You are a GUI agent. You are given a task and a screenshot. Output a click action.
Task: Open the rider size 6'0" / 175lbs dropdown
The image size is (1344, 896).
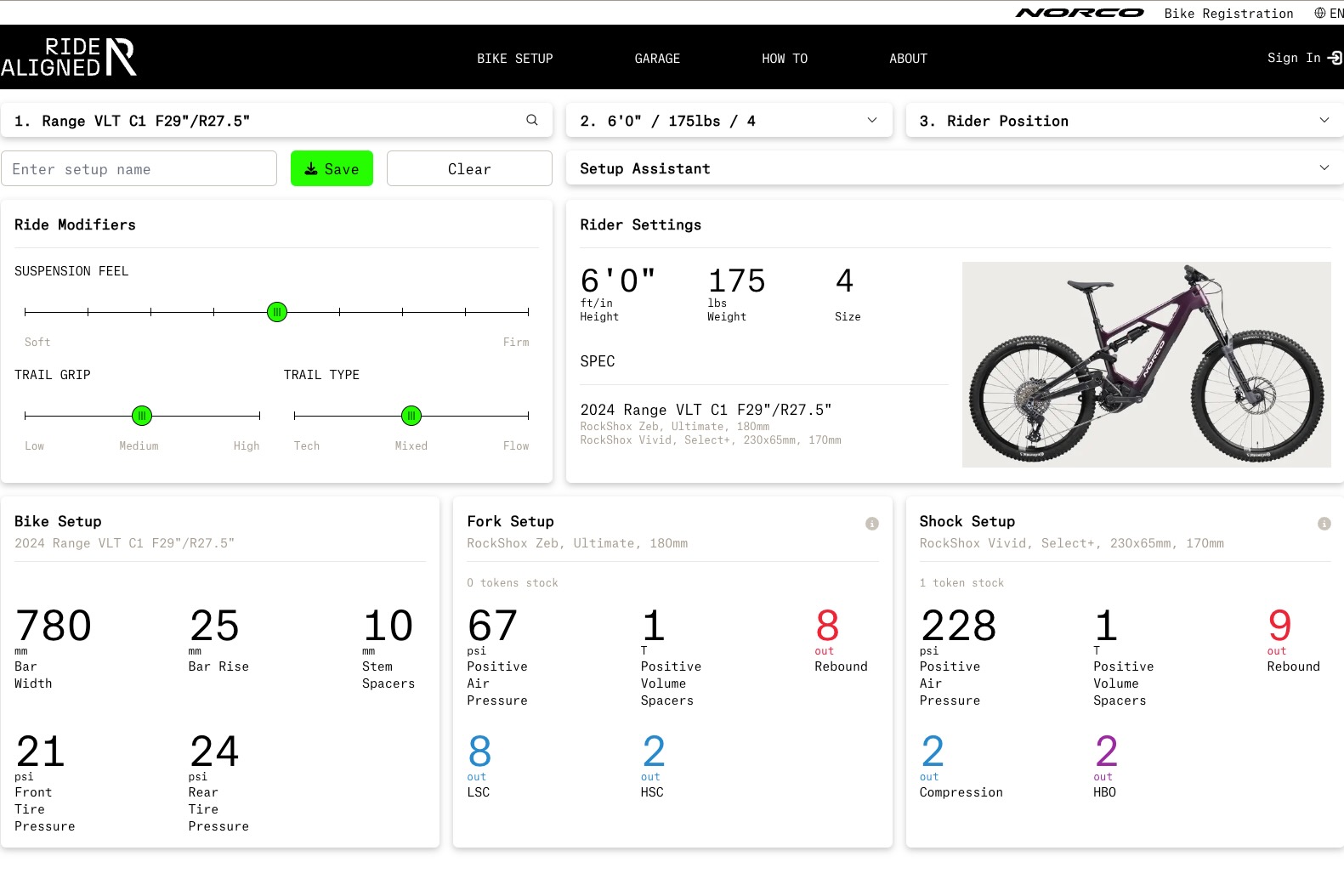pos(729,120)
